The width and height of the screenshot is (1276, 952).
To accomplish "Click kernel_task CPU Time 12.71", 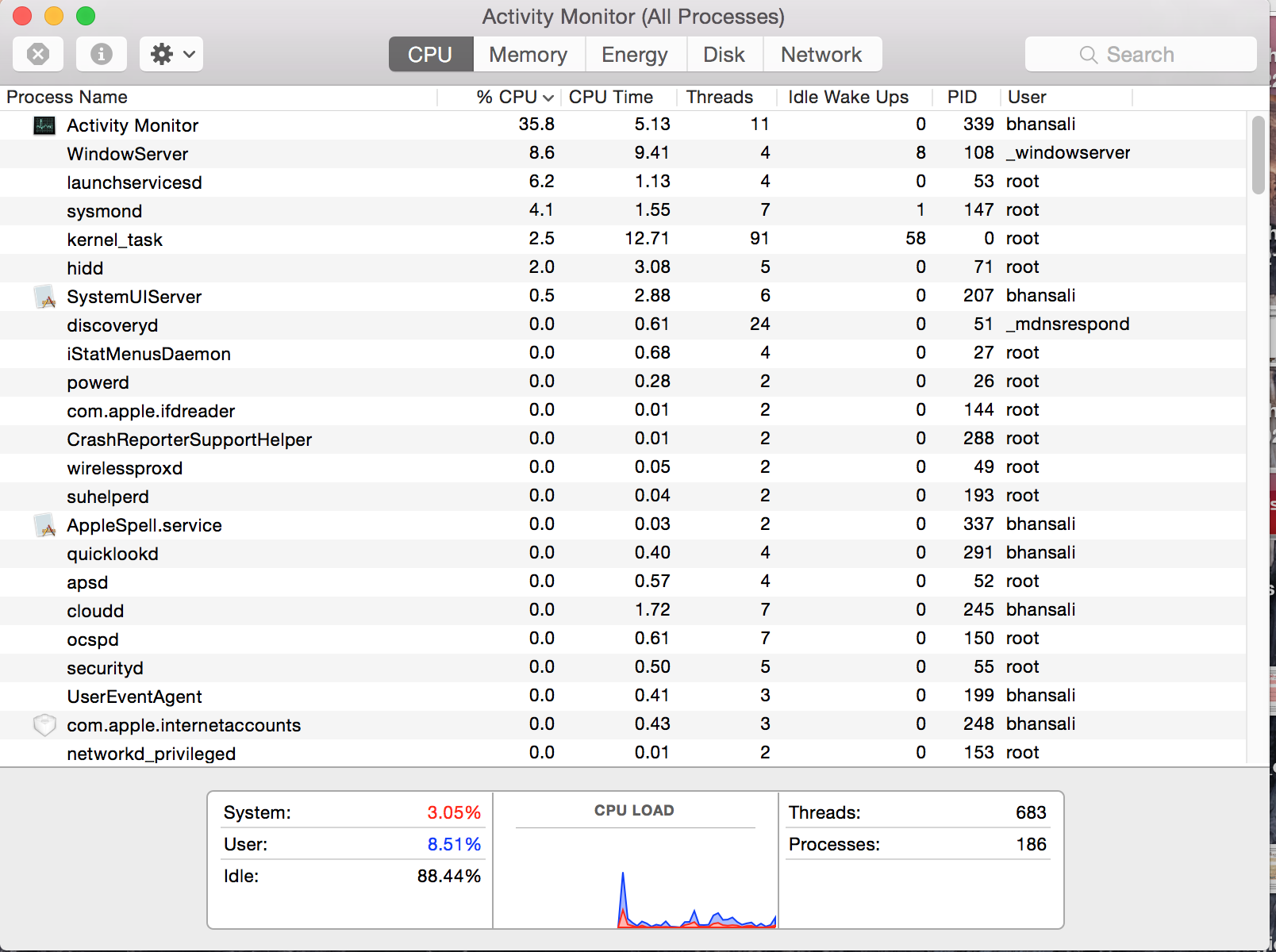I will coord(647,238).
